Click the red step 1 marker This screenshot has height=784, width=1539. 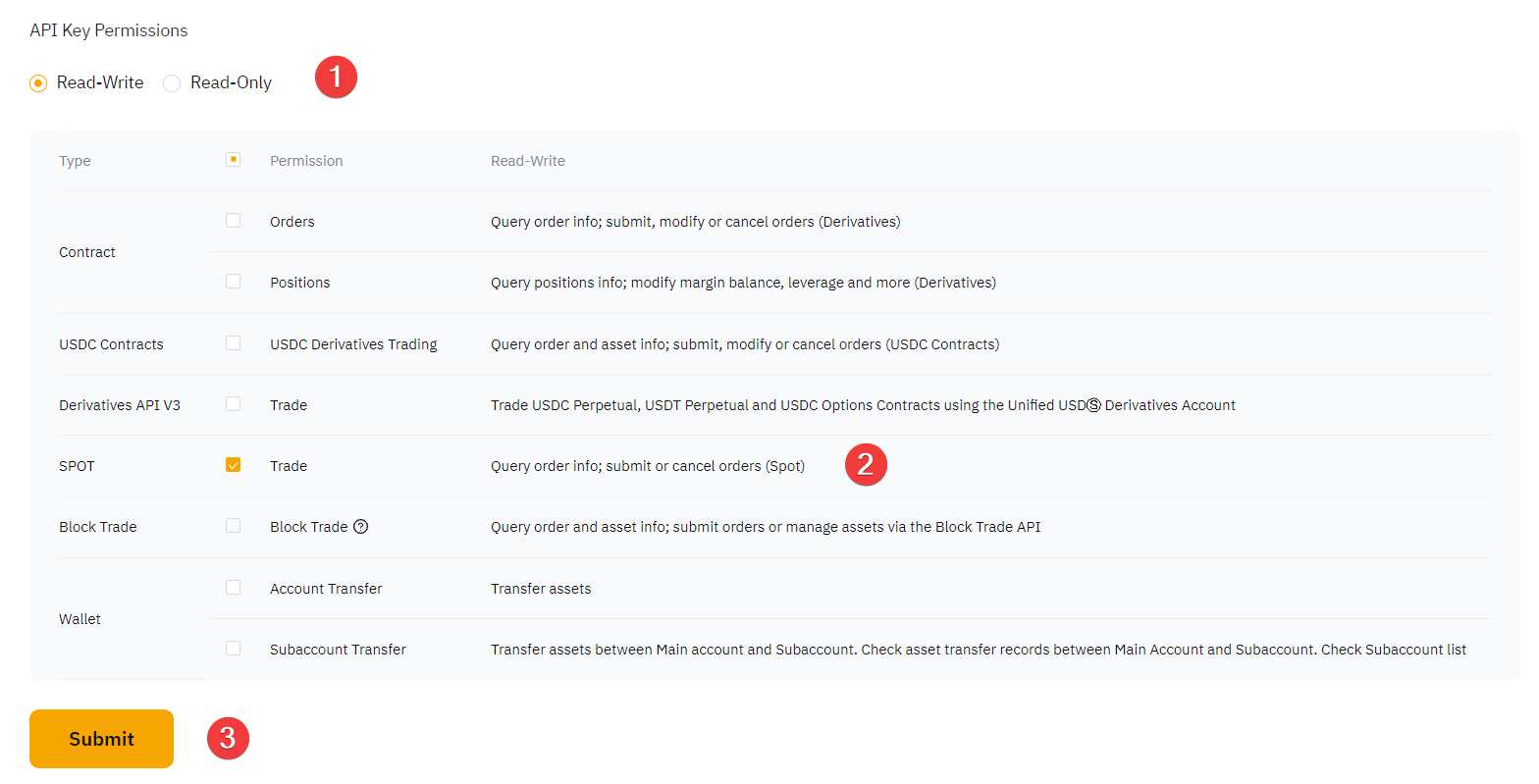coord(336,77)
